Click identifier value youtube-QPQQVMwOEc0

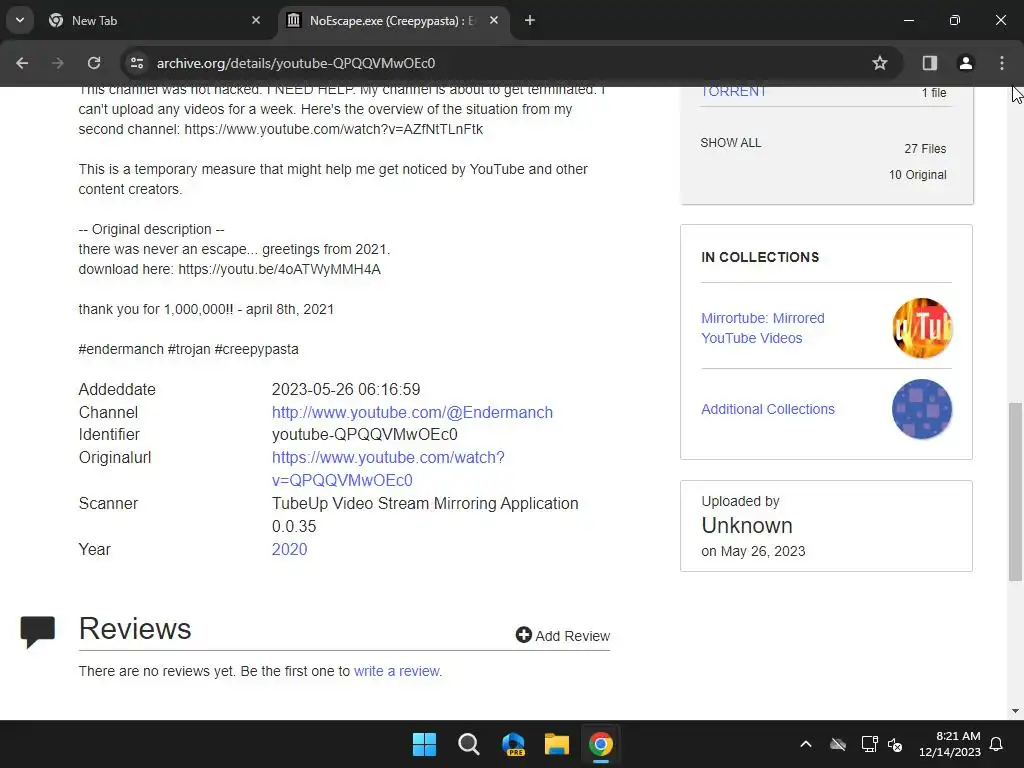[364, 435]
